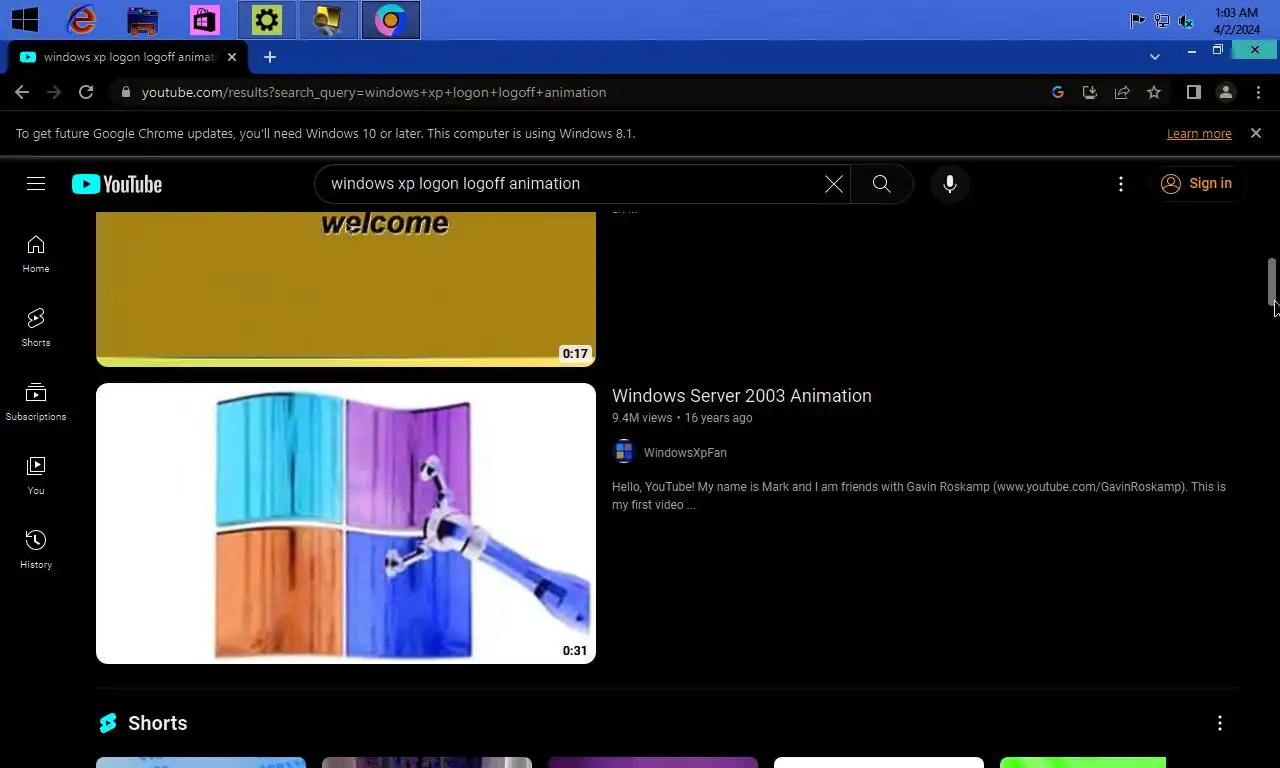Open Subscriptions in sidebar
Screen dimensions: 1280x768
36,402
